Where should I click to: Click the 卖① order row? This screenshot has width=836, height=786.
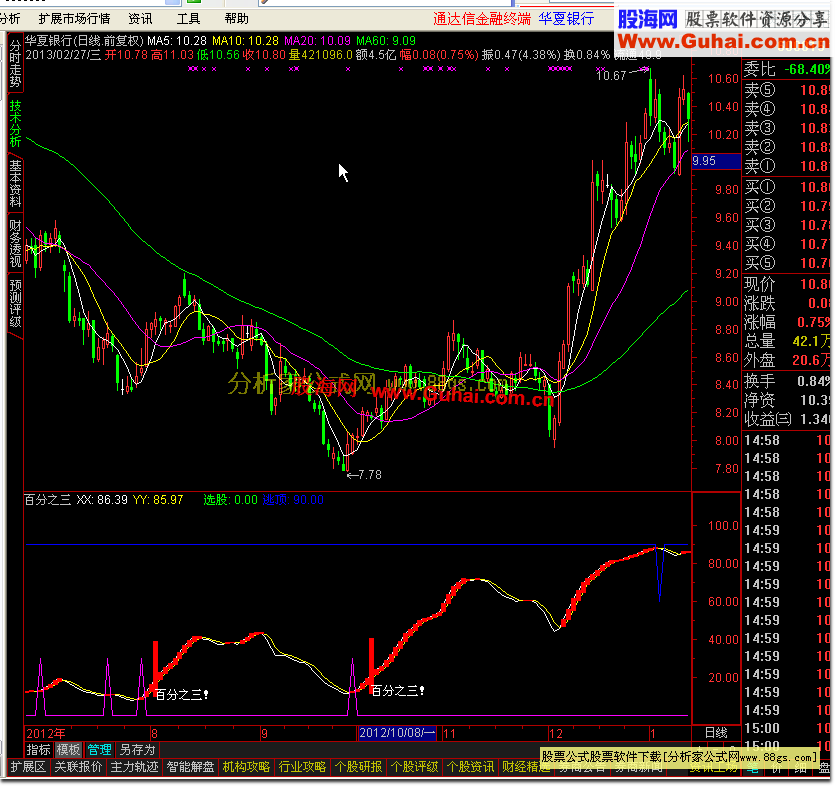pos(786,166)
